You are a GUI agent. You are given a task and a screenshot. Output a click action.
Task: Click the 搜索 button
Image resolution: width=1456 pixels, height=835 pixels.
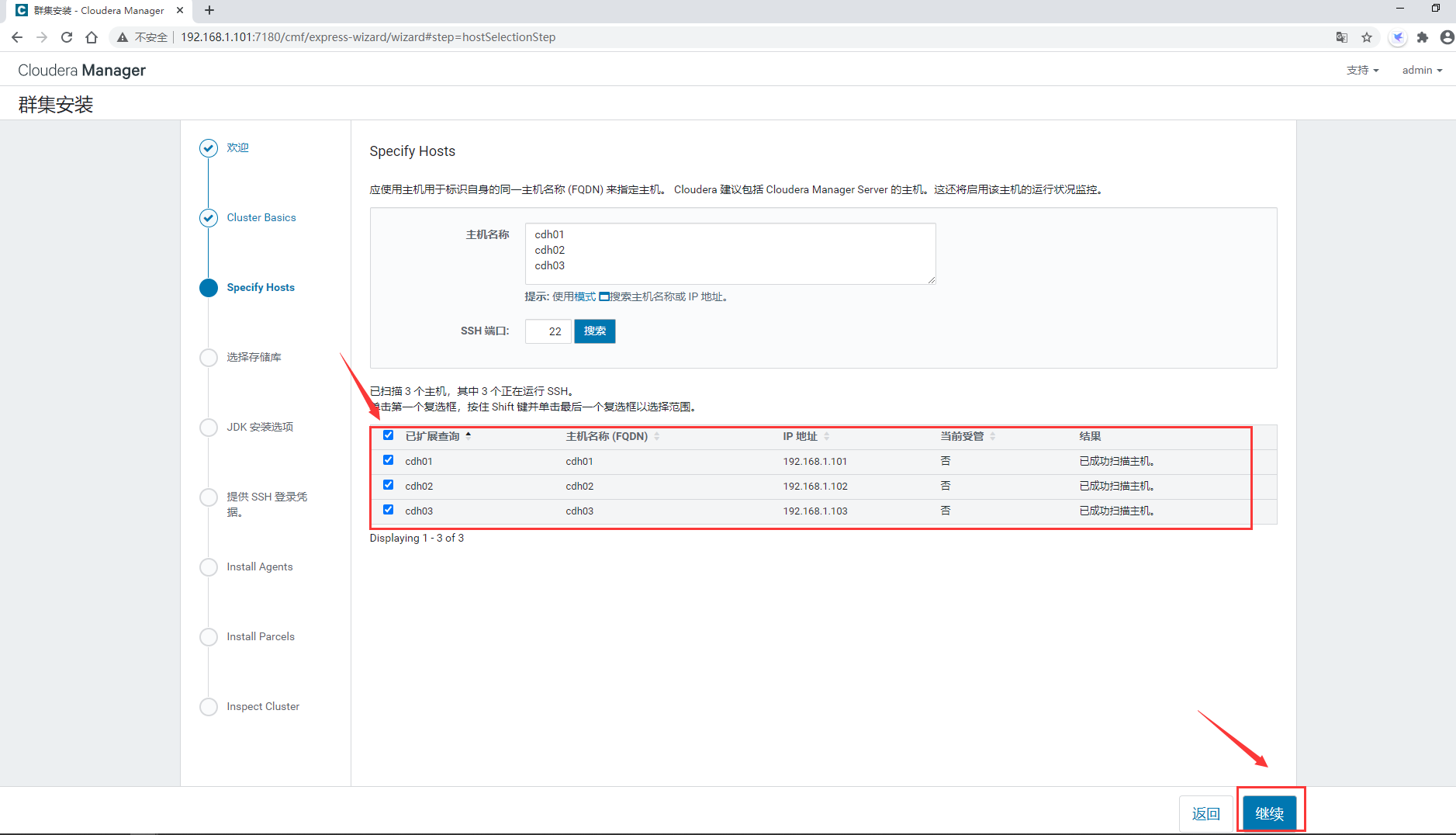595,331
